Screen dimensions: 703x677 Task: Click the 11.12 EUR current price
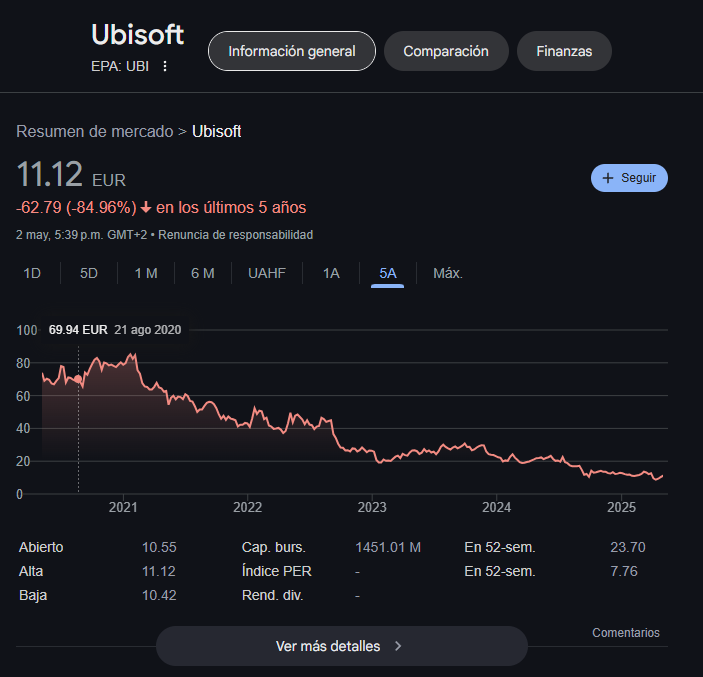71,174
